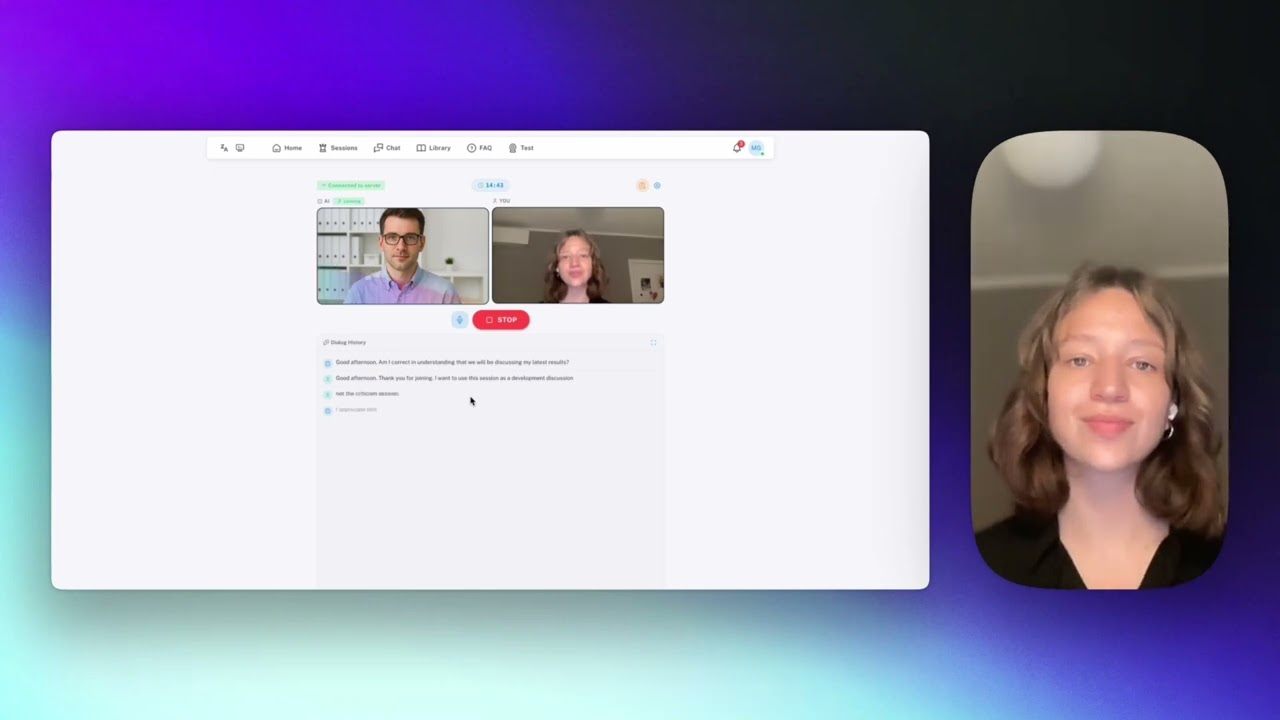The height and width of the screenshot is (720, 1280).
Task: Click the presenter webcam overlay
Action: click(x=1100, y=360)
